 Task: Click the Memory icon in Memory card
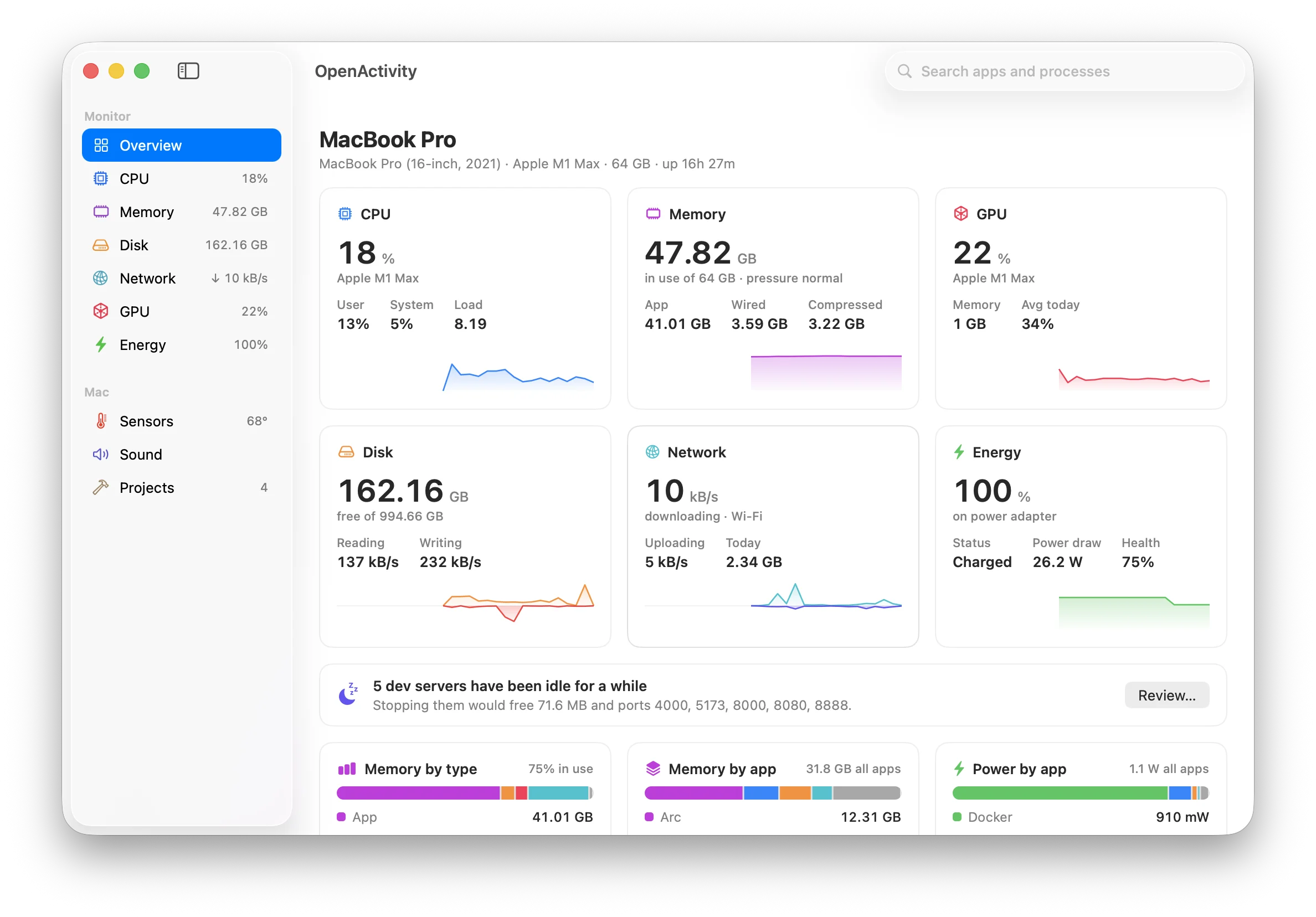tap(653, 214)
